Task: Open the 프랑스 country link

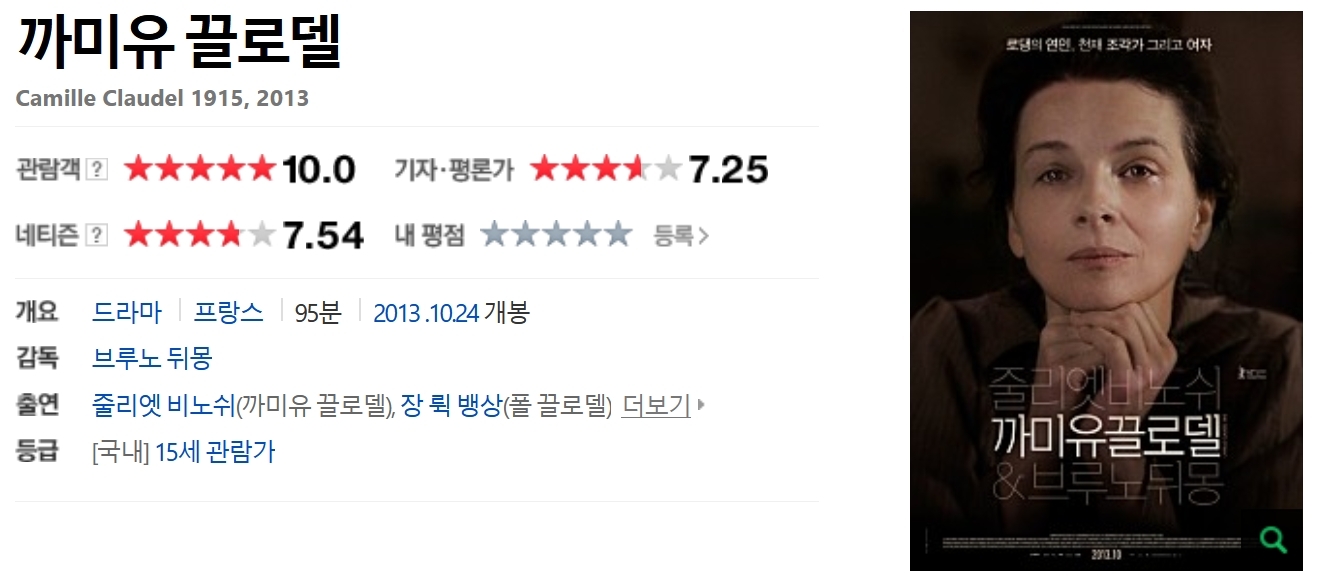Action: pos(229,312)
